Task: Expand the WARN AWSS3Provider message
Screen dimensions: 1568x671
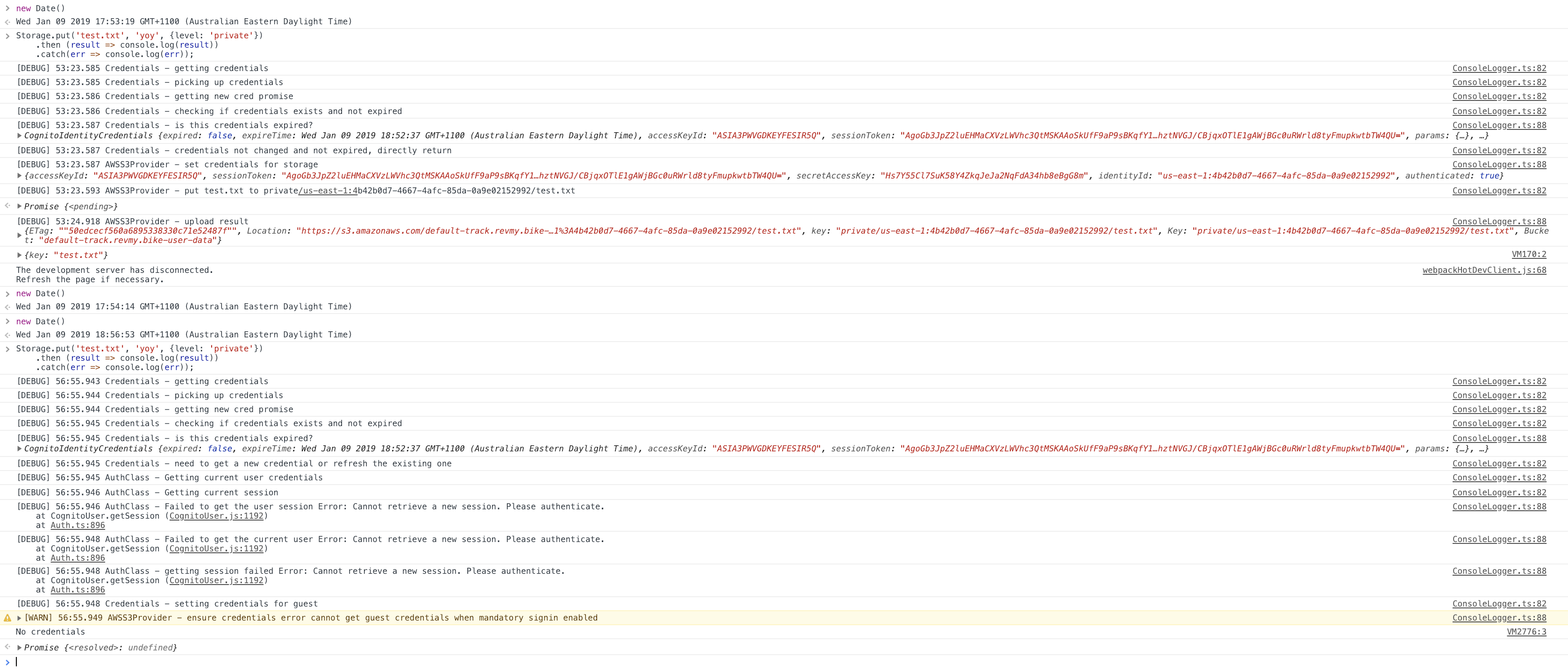Action: pos(20,618)
